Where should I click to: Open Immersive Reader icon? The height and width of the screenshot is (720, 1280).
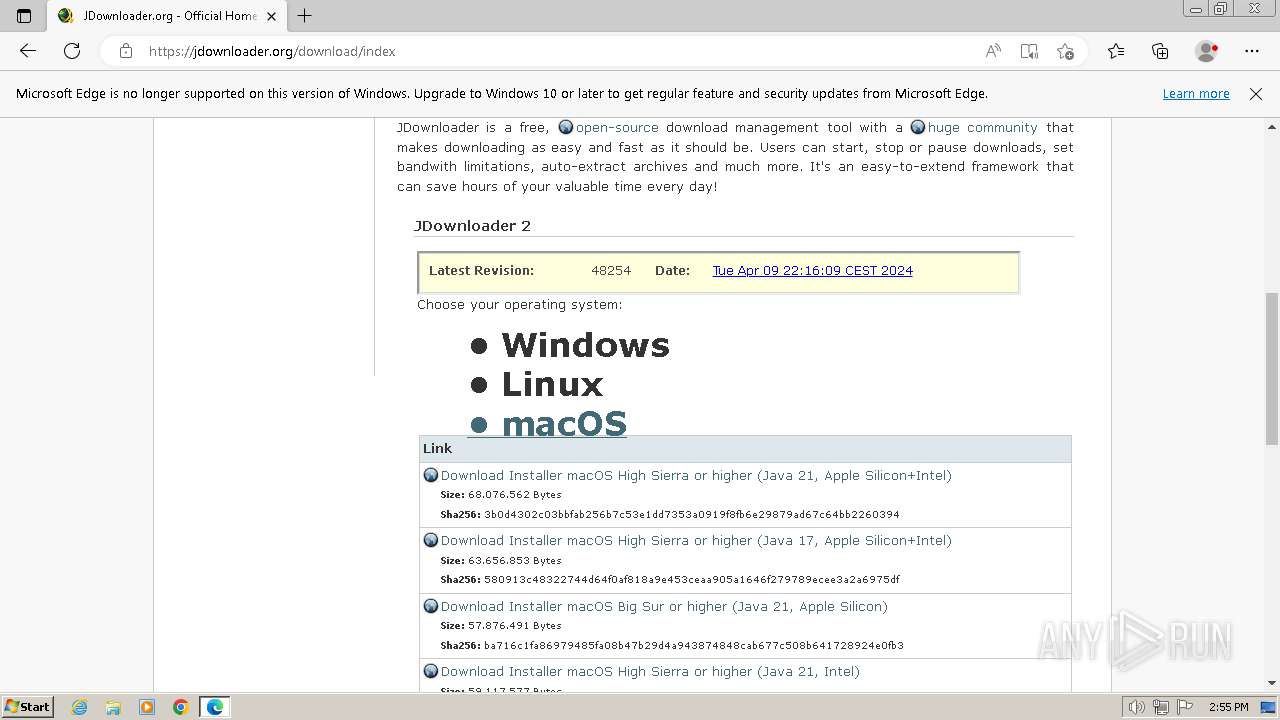[x=1029, y=51]
